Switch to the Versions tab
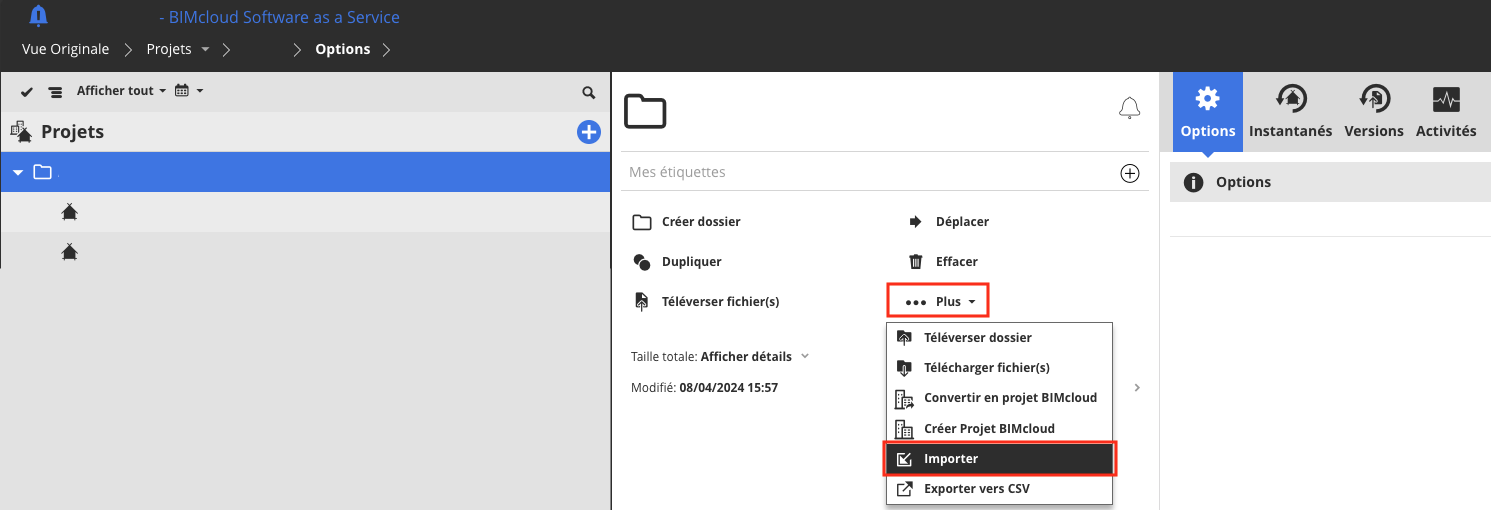The width and height of the screenshot is (1491, 510). pyautogui.click(x=1373, y=112)
